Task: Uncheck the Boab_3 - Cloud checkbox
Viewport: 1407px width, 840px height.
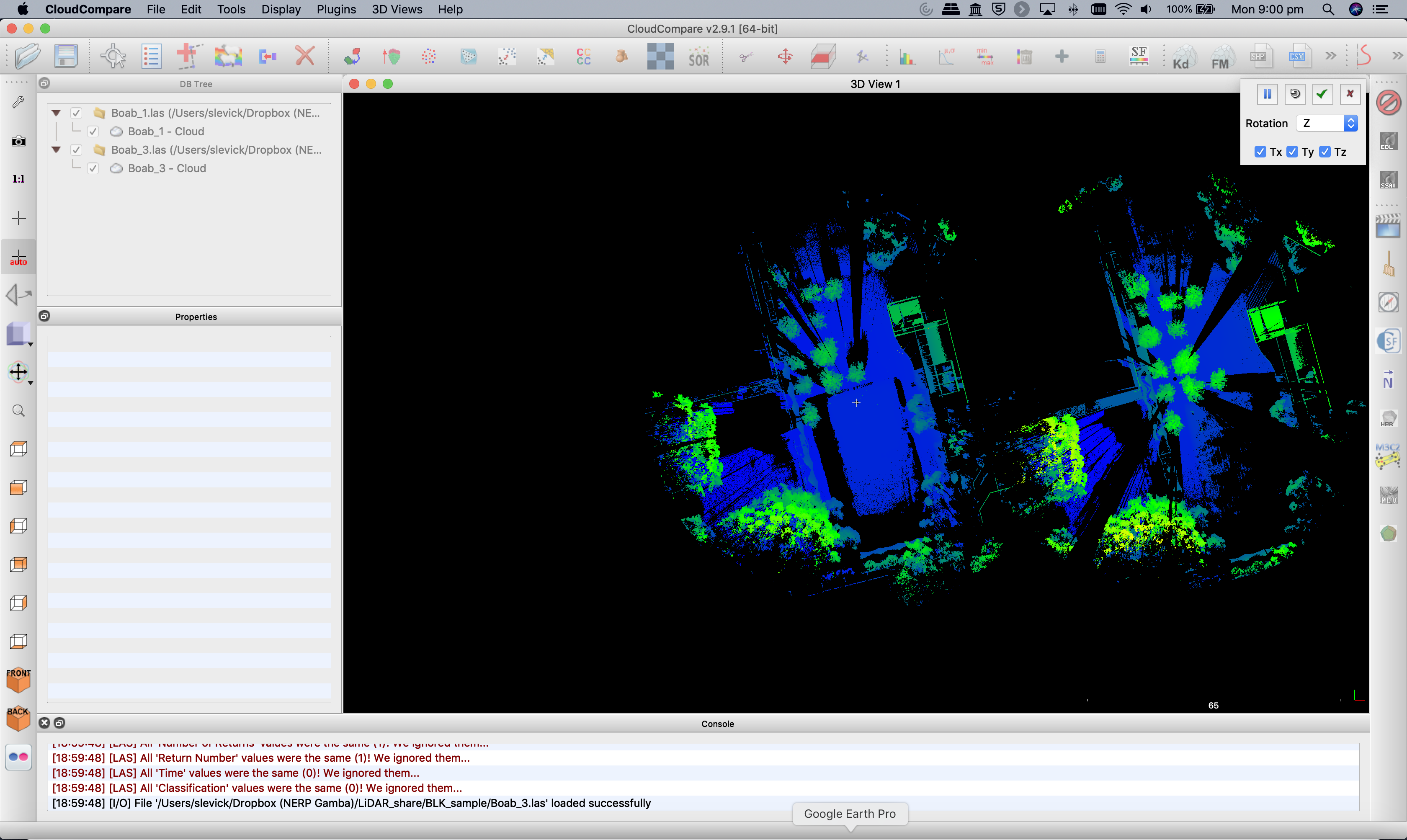Action: [x=93, y=168]
